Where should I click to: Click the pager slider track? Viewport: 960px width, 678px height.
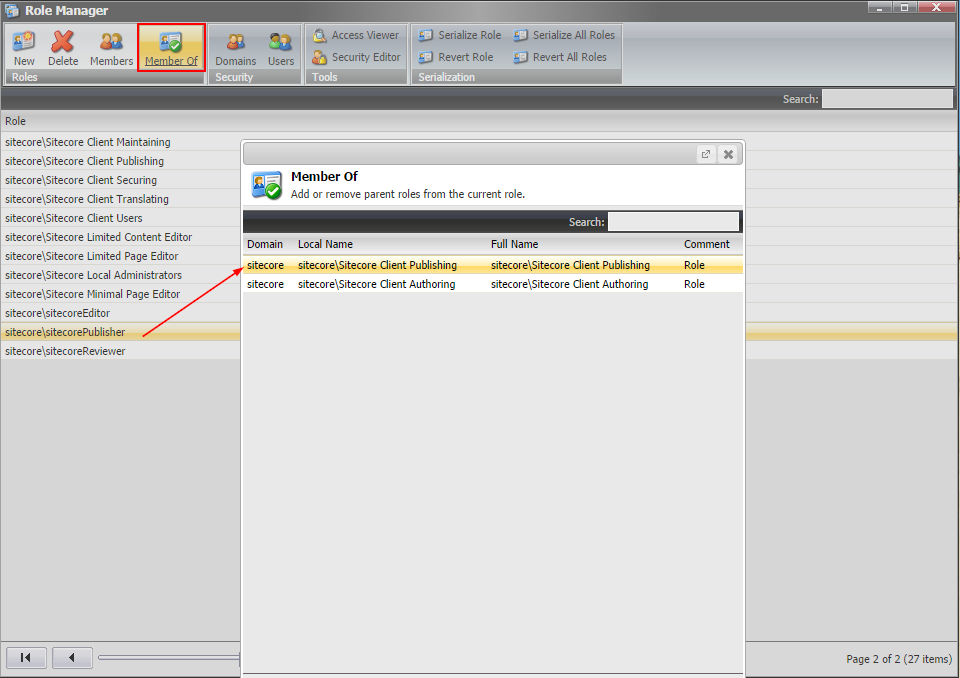point(169,658)
